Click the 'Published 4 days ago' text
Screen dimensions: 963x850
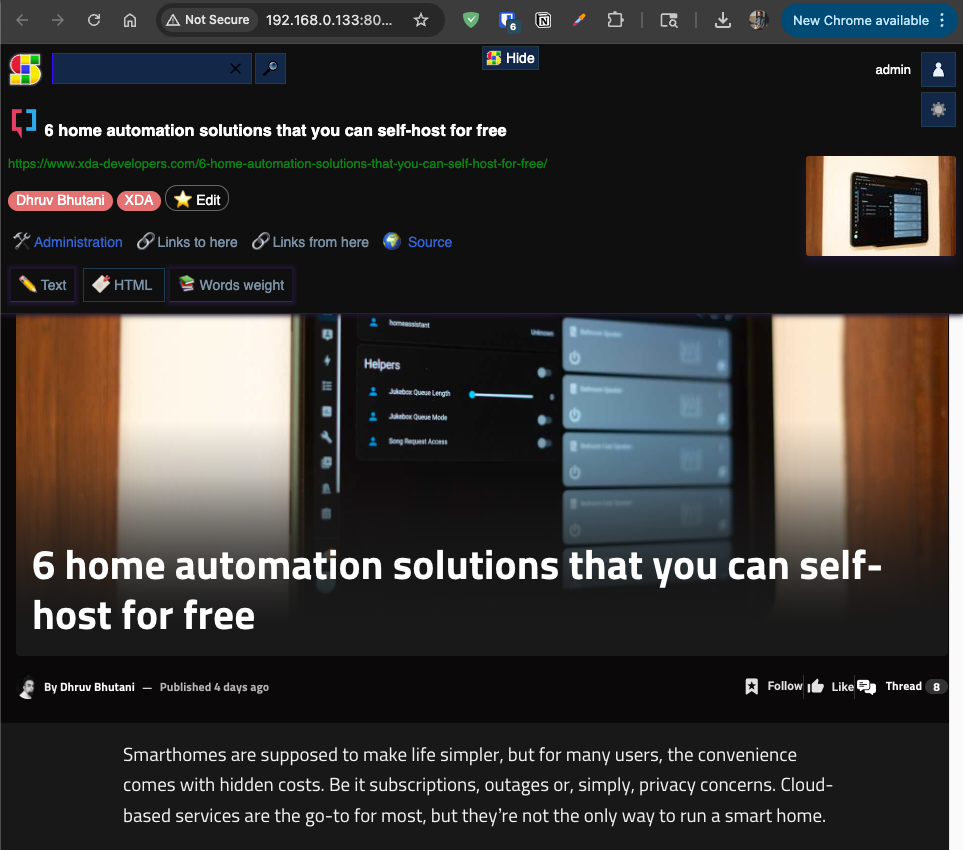coord(214,687)
